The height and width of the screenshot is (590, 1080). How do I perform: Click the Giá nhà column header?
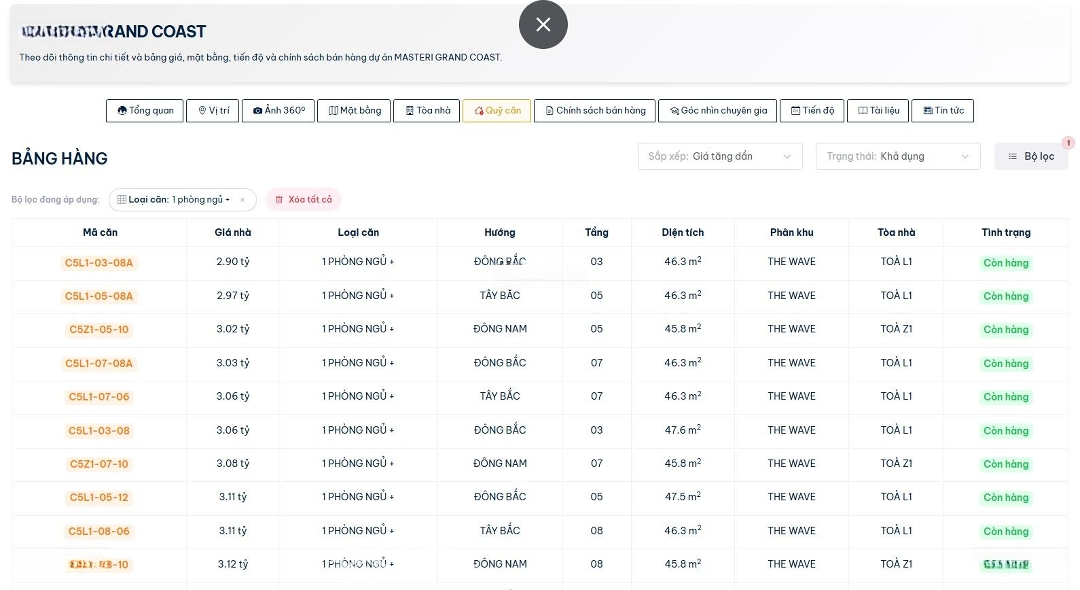(232, 233)
